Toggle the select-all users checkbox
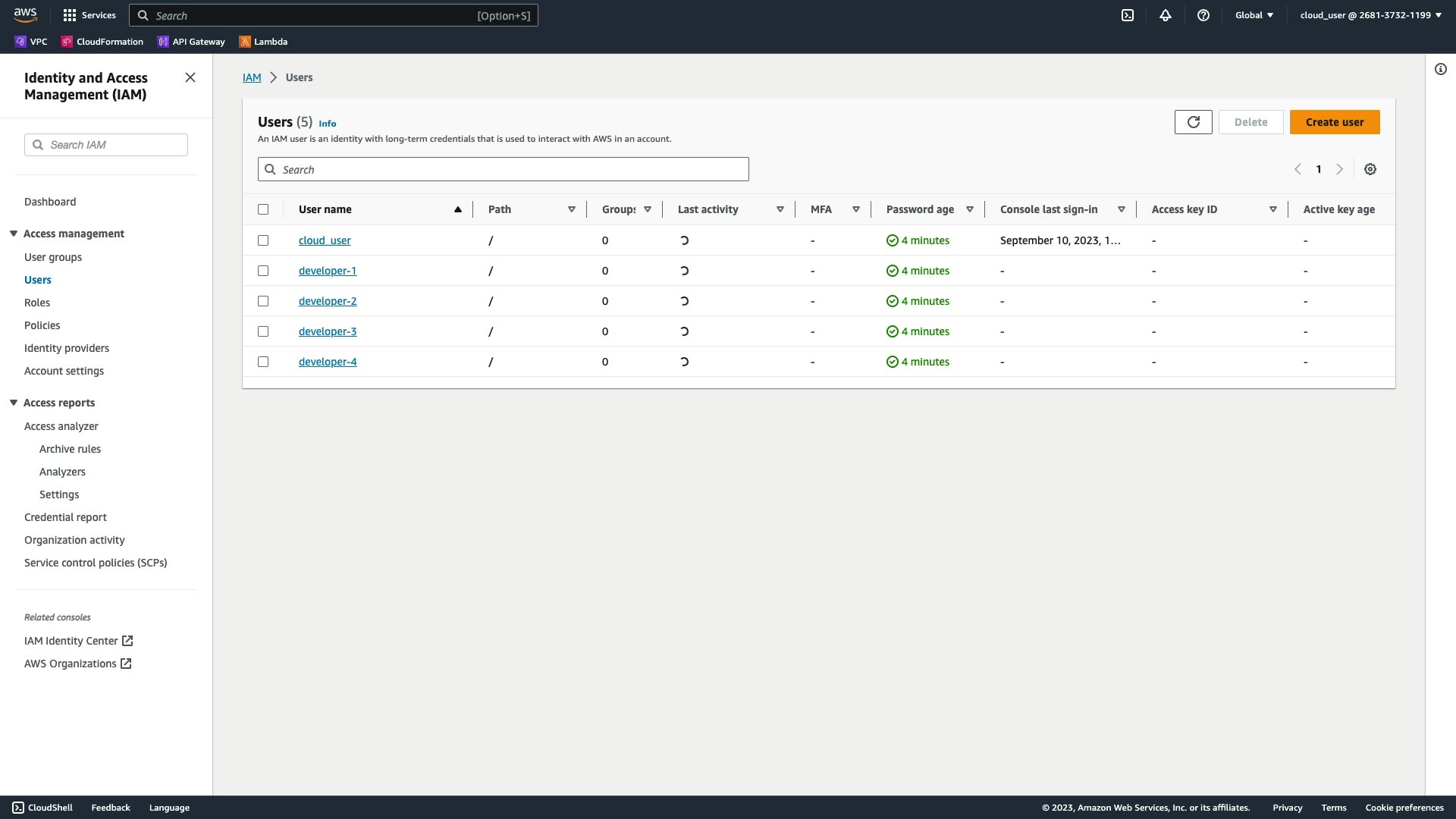 point(263,209)
